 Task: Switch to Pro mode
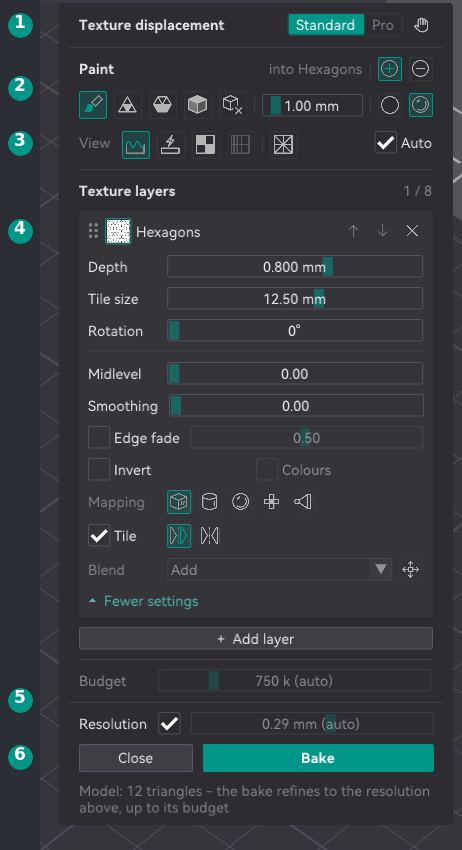[x=383, y=25]
